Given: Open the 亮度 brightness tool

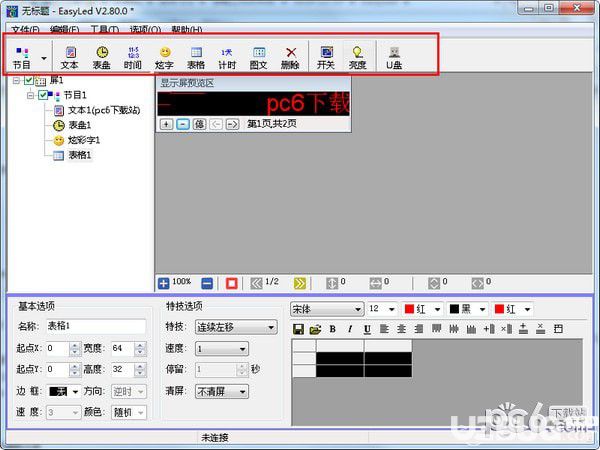Looking at the screenshot, I should (357, 58).
